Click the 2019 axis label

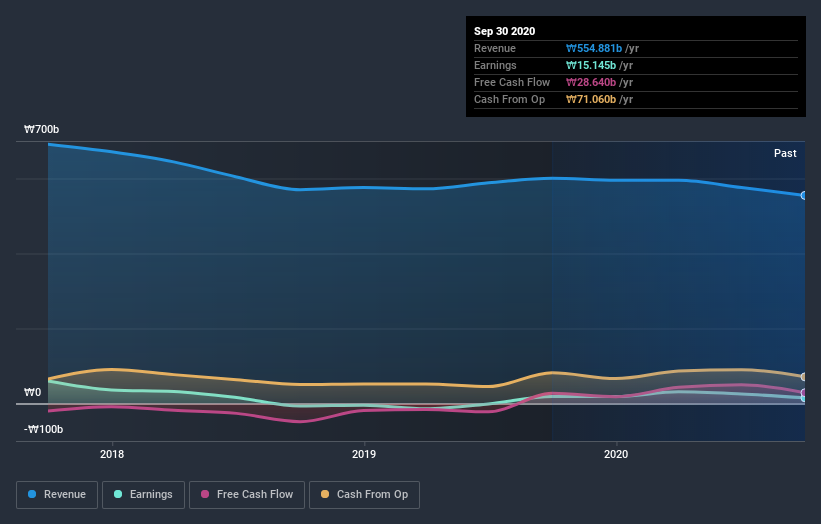364,454
